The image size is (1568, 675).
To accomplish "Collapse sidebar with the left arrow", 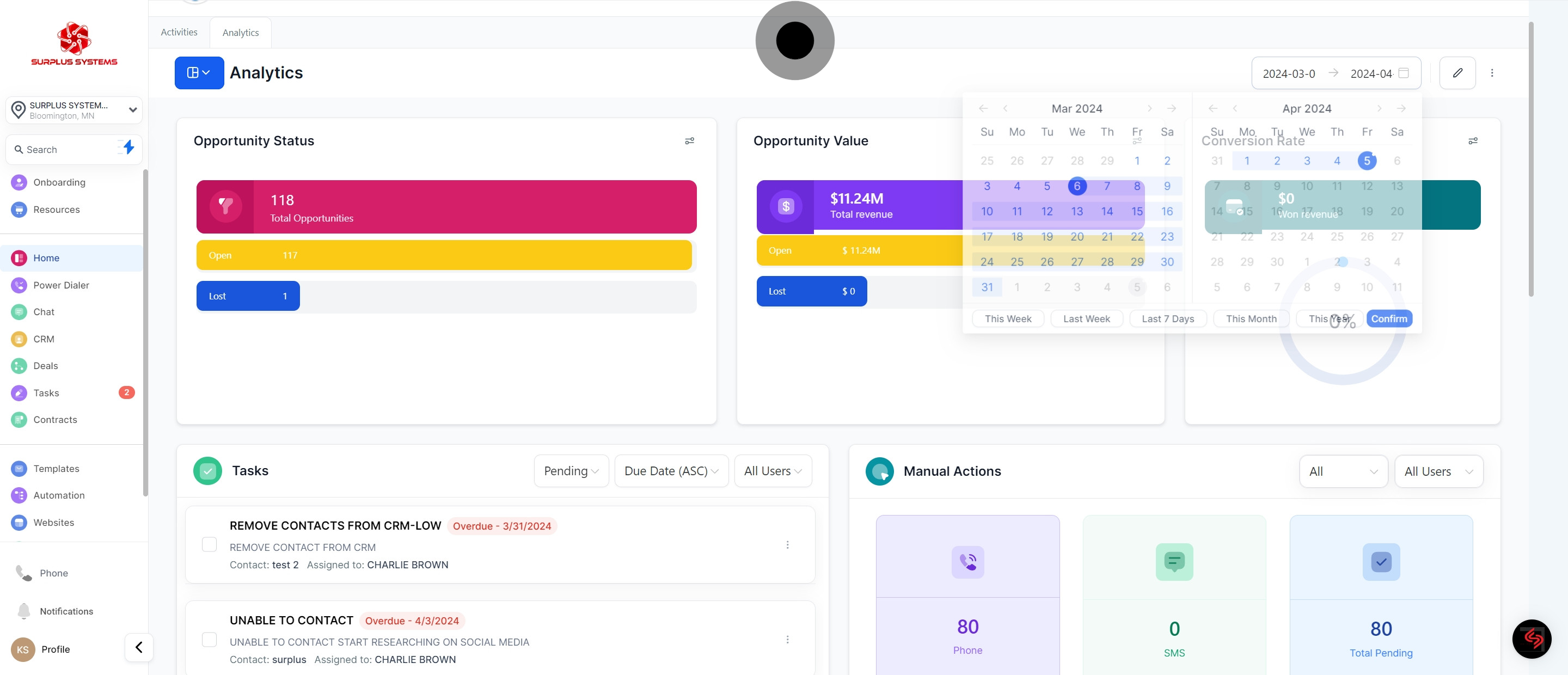I will pos(139,647).
